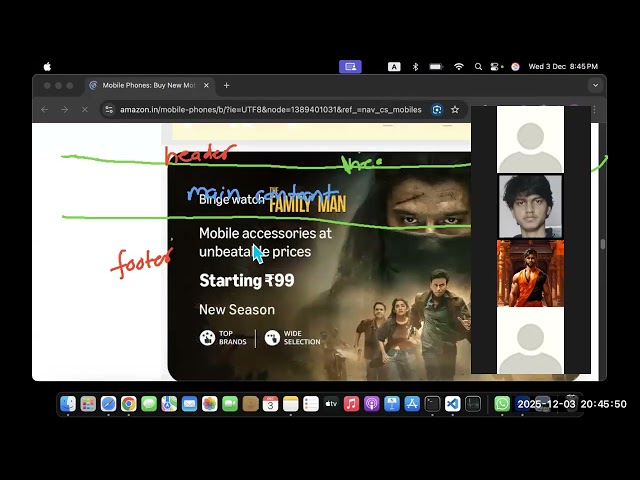Go forward in browser history
The height and width of the screenshot is (480, 640).
pos(64,109)
